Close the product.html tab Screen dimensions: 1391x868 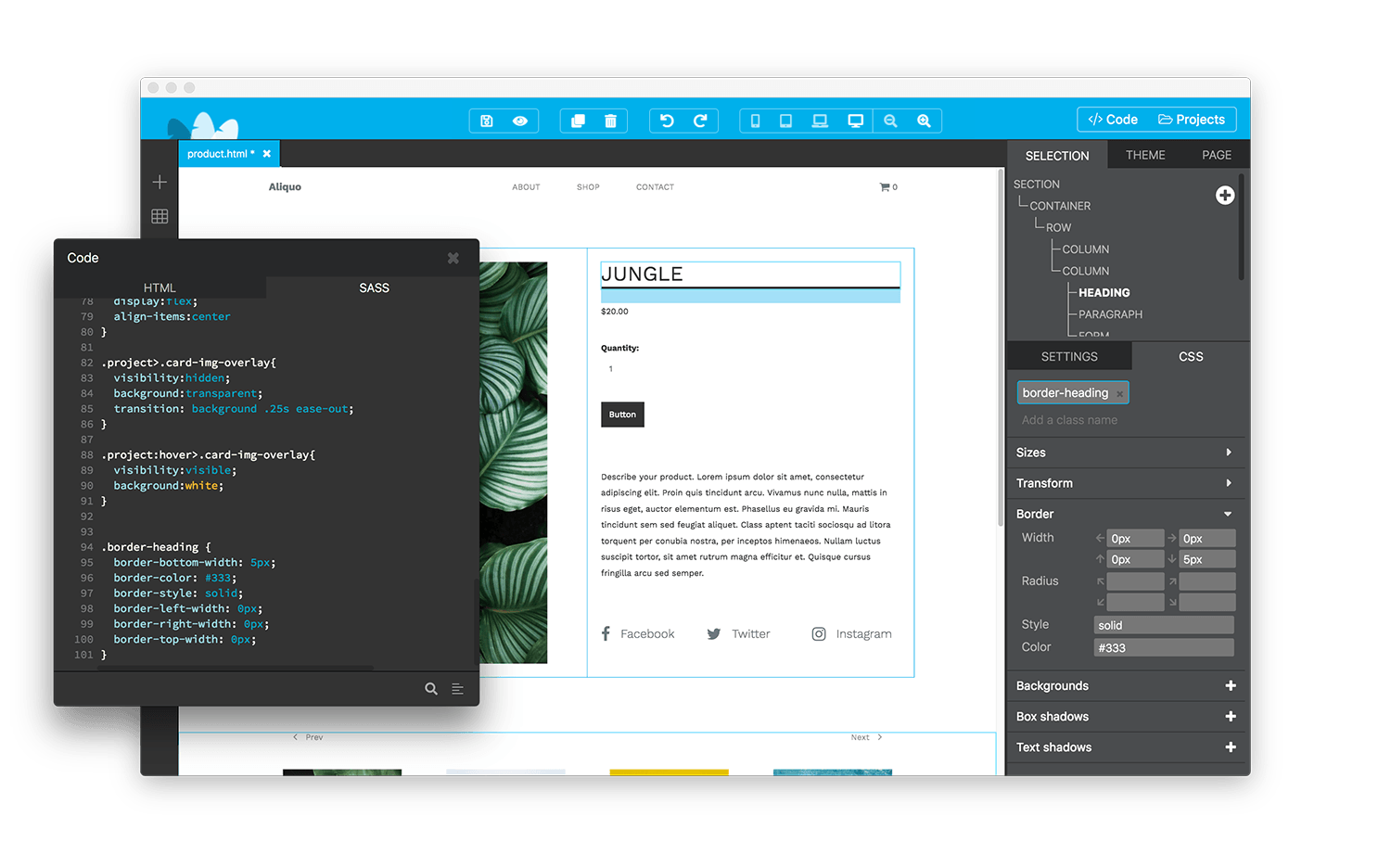267,154
